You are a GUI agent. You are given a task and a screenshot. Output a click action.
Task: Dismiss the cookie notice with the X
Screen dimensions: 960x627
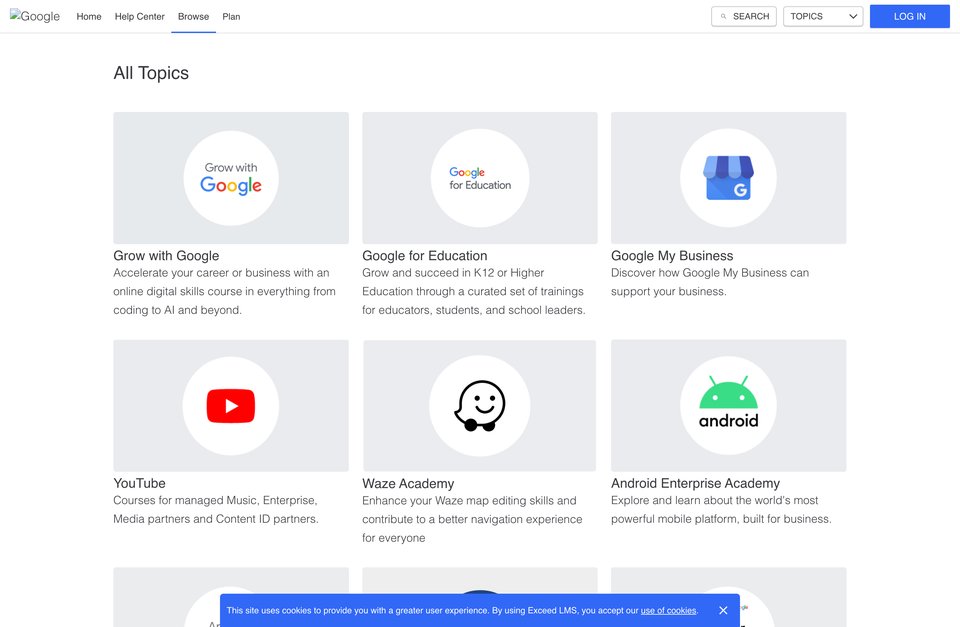click(723, 610)
